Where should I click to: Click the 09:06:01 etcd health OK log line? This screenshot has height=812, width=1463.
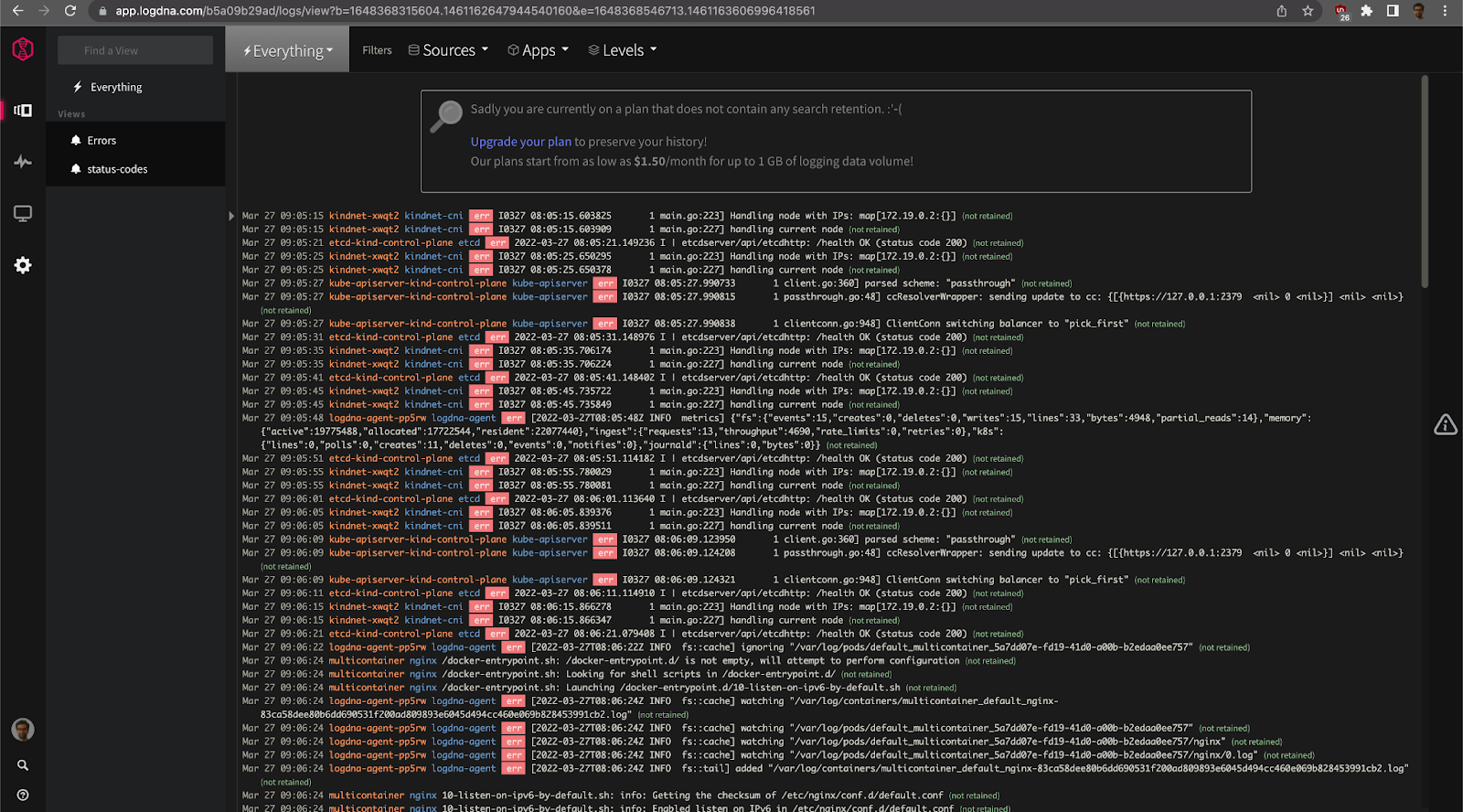(x=633, y=499)
